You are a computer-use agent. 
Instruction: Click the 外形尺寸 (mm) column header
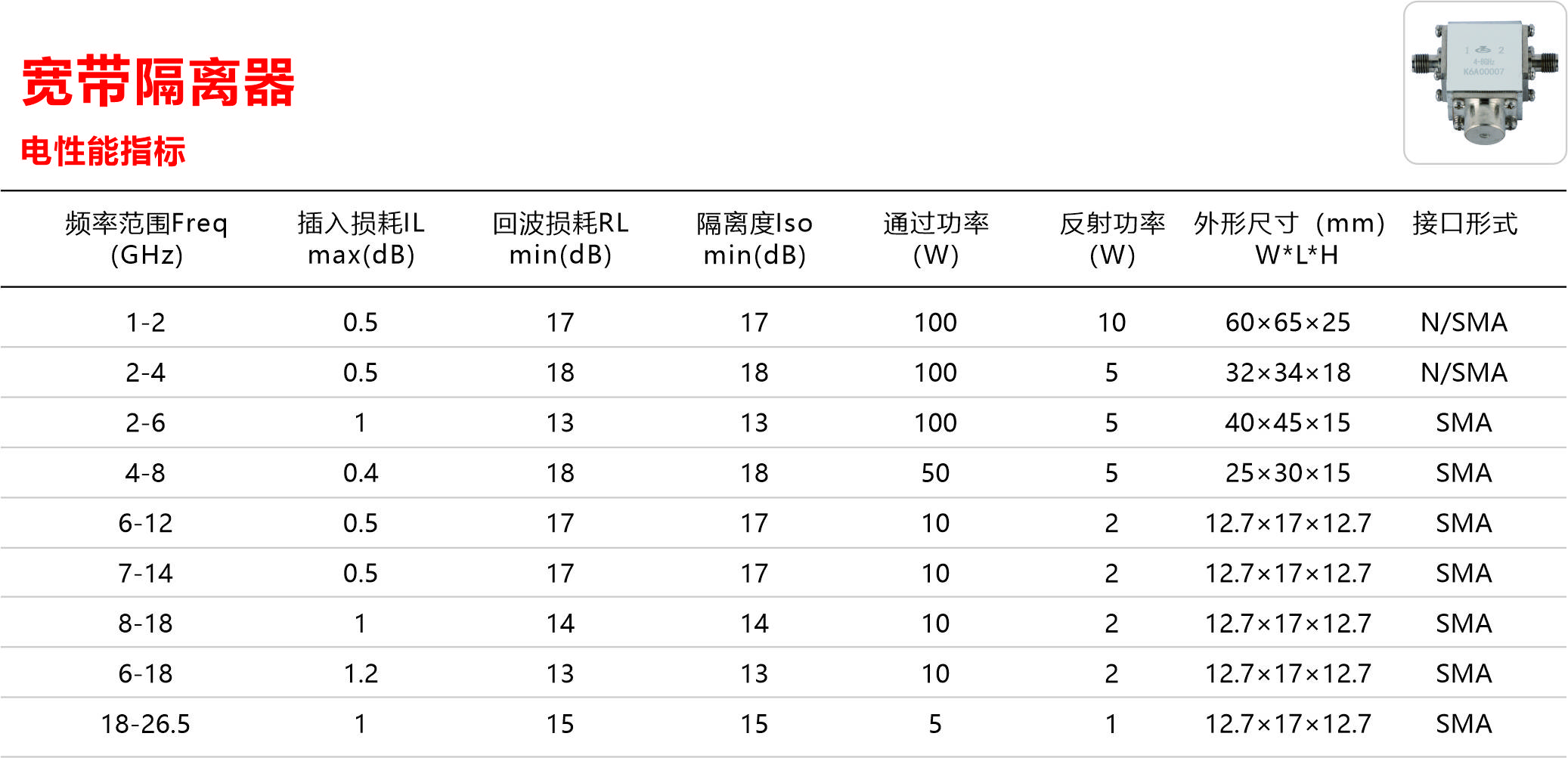[x=1289, y=238]
